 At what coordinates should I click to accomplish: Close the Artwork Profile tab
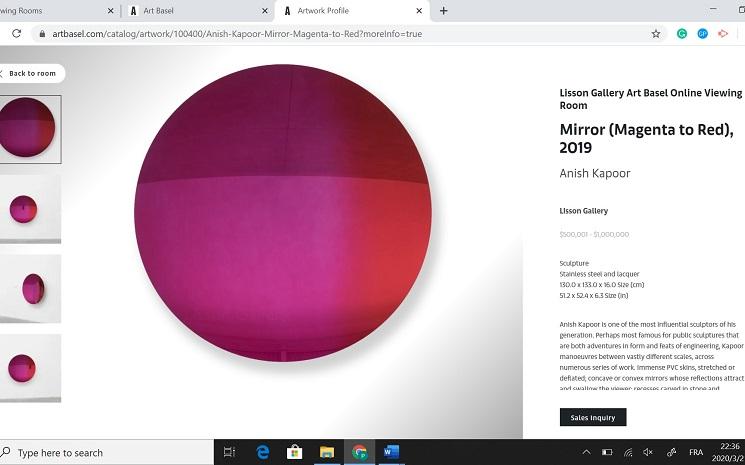coord(419,10)
